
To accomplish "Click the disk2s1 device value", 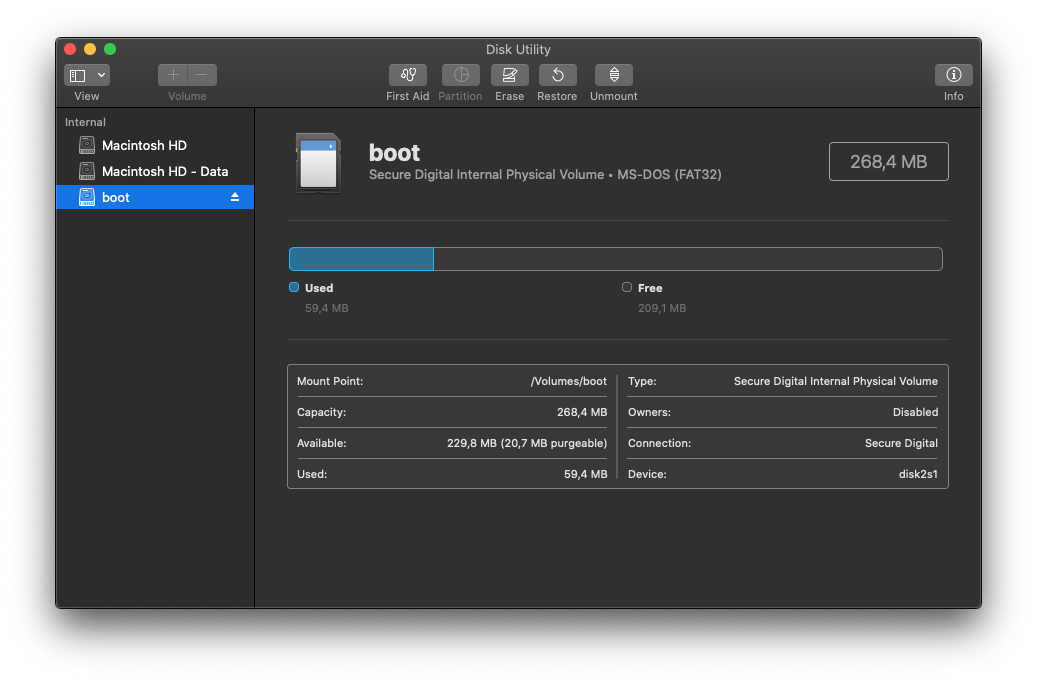I will pos(918,474).
